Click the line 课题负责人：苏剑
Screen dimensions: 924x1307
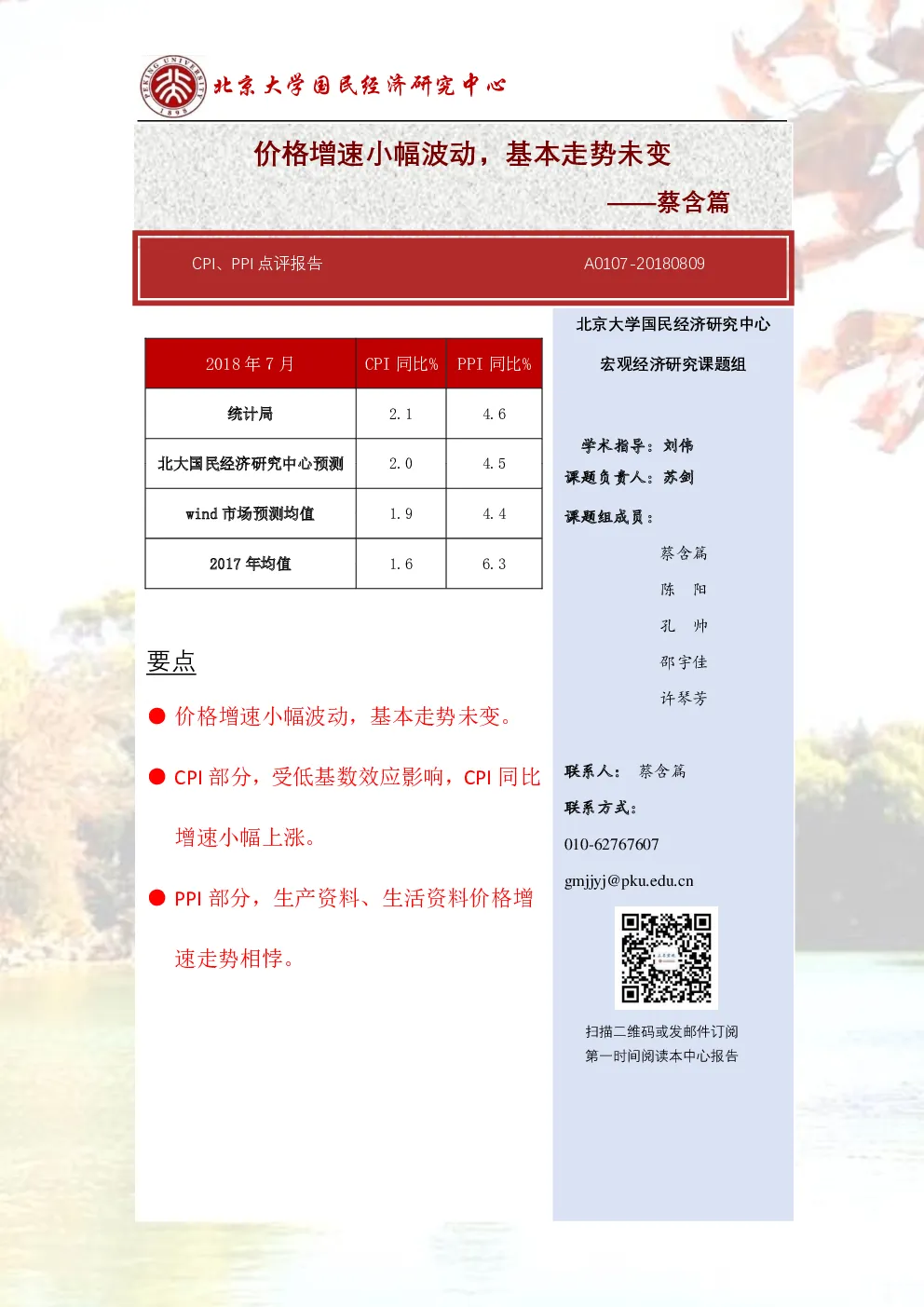(629, 478)
